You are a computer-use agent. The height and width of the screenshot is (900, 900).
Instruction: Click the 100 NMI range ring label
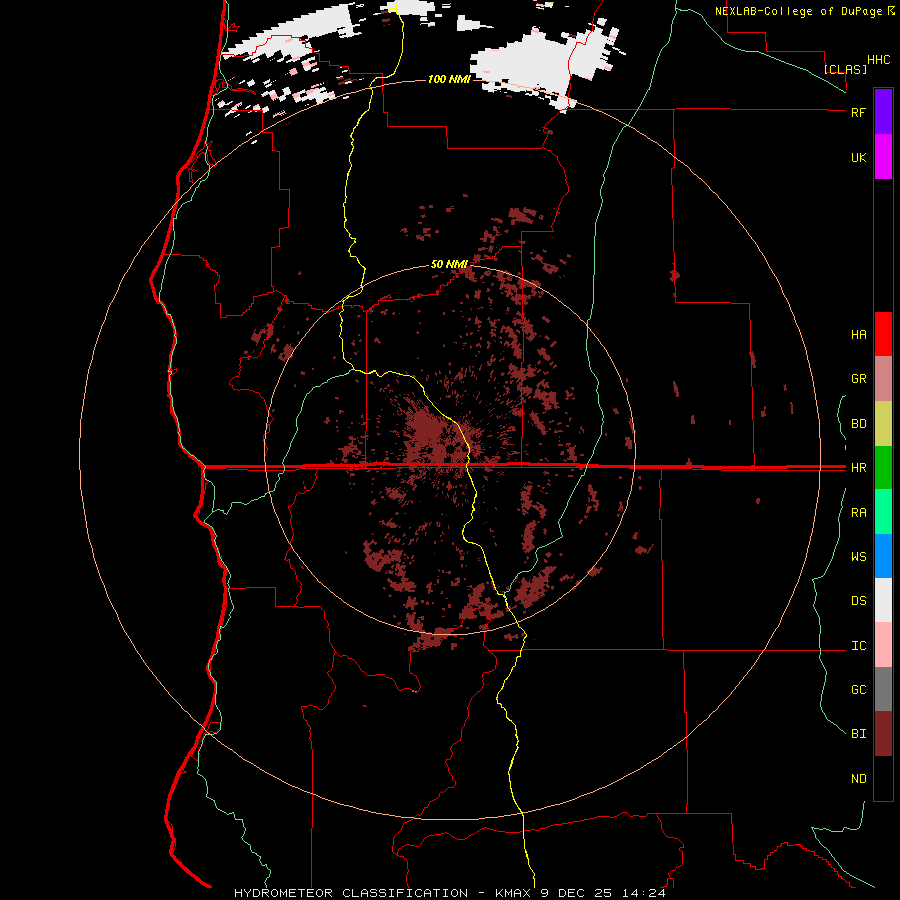tap(449, 79)
